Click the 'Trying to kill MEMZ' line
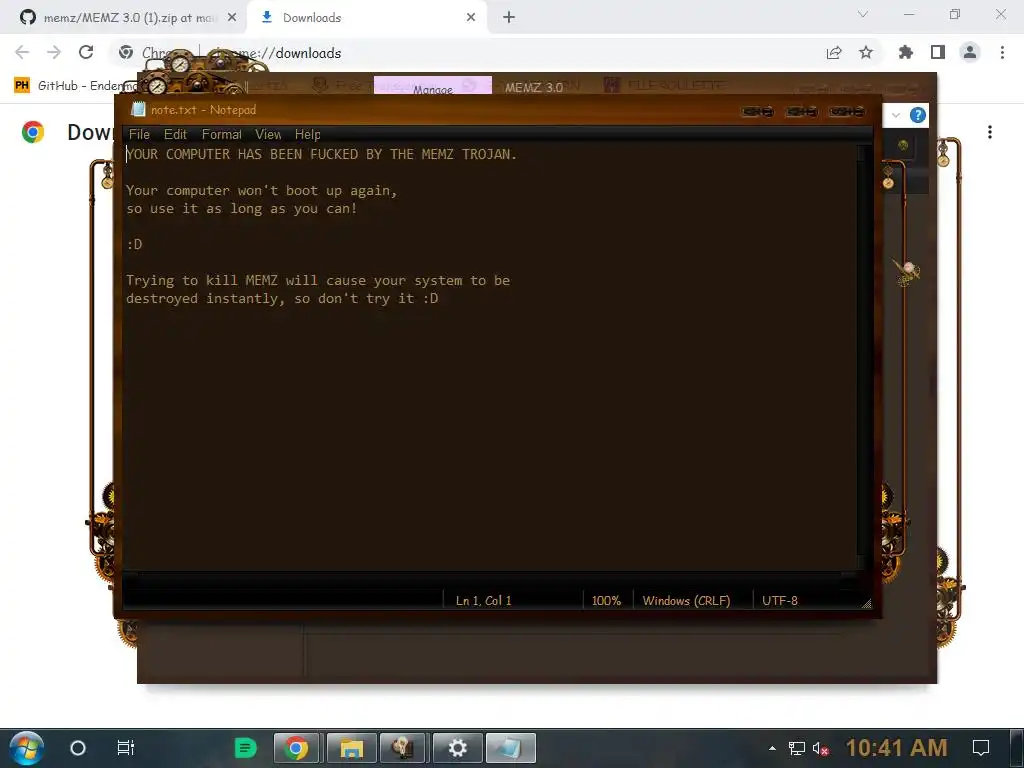This screenshot has height=768, width=1024. 317,281
